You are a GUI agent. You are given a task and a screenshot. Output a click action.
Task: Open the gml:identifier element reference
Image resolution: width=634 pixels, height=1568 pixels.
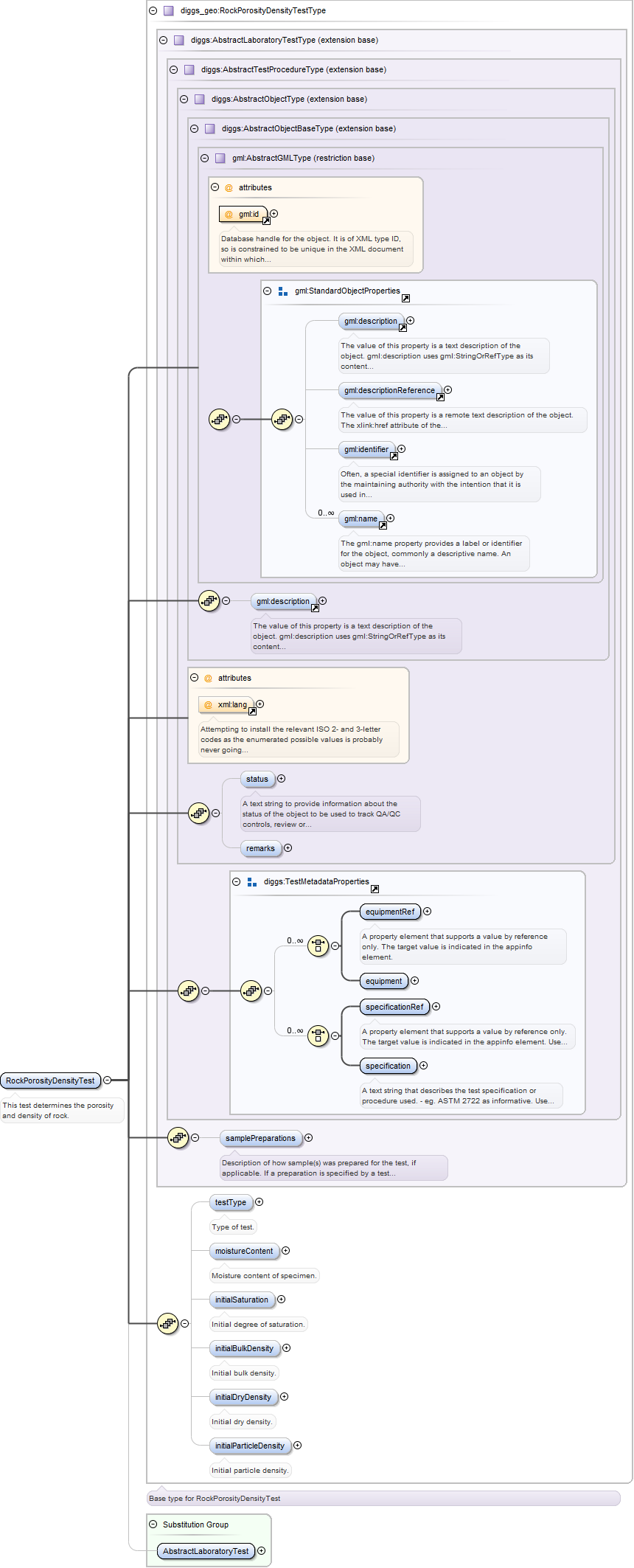tap(394, 456)
